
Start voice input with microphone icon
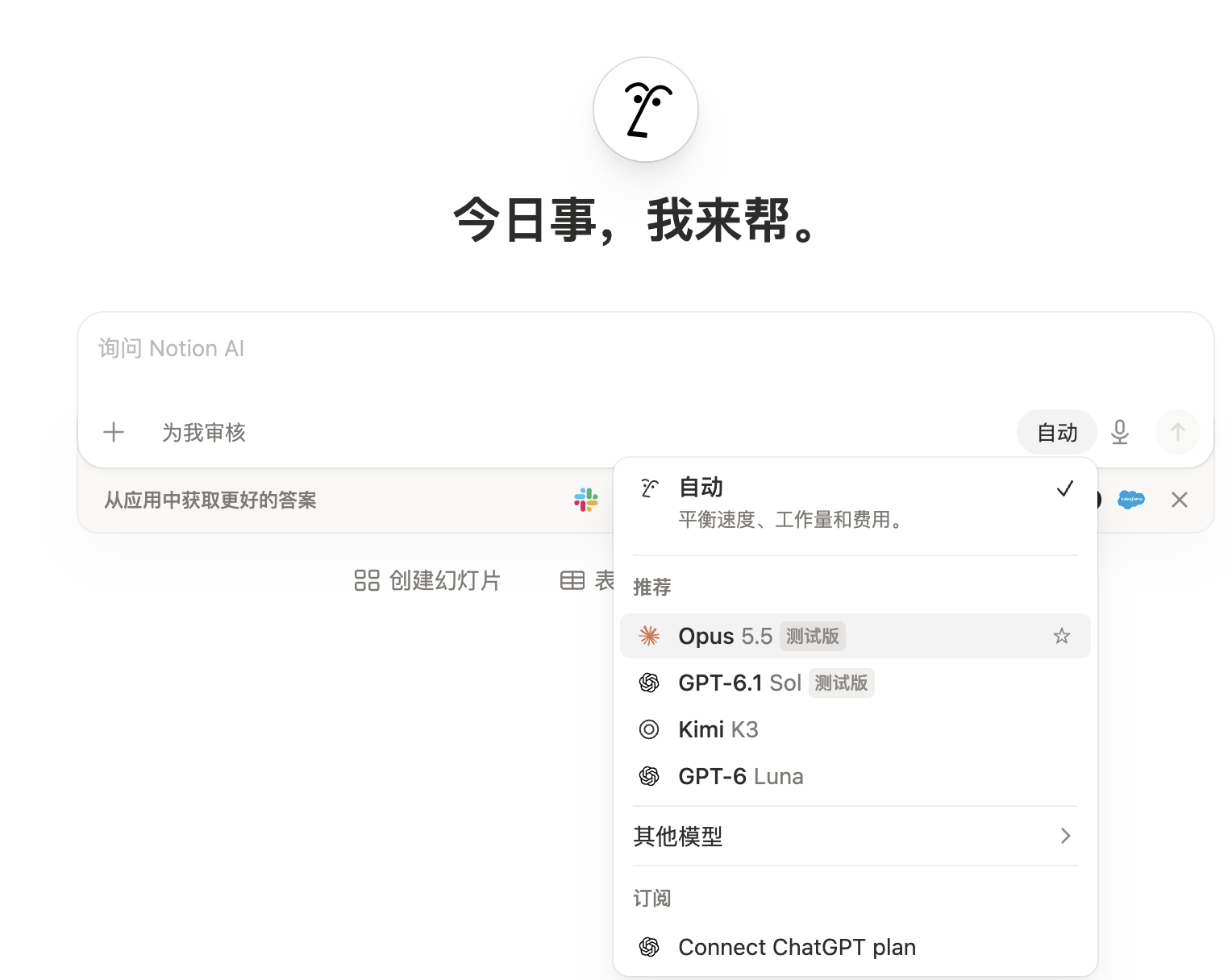pyautogui.click(x=1120, y=433)
